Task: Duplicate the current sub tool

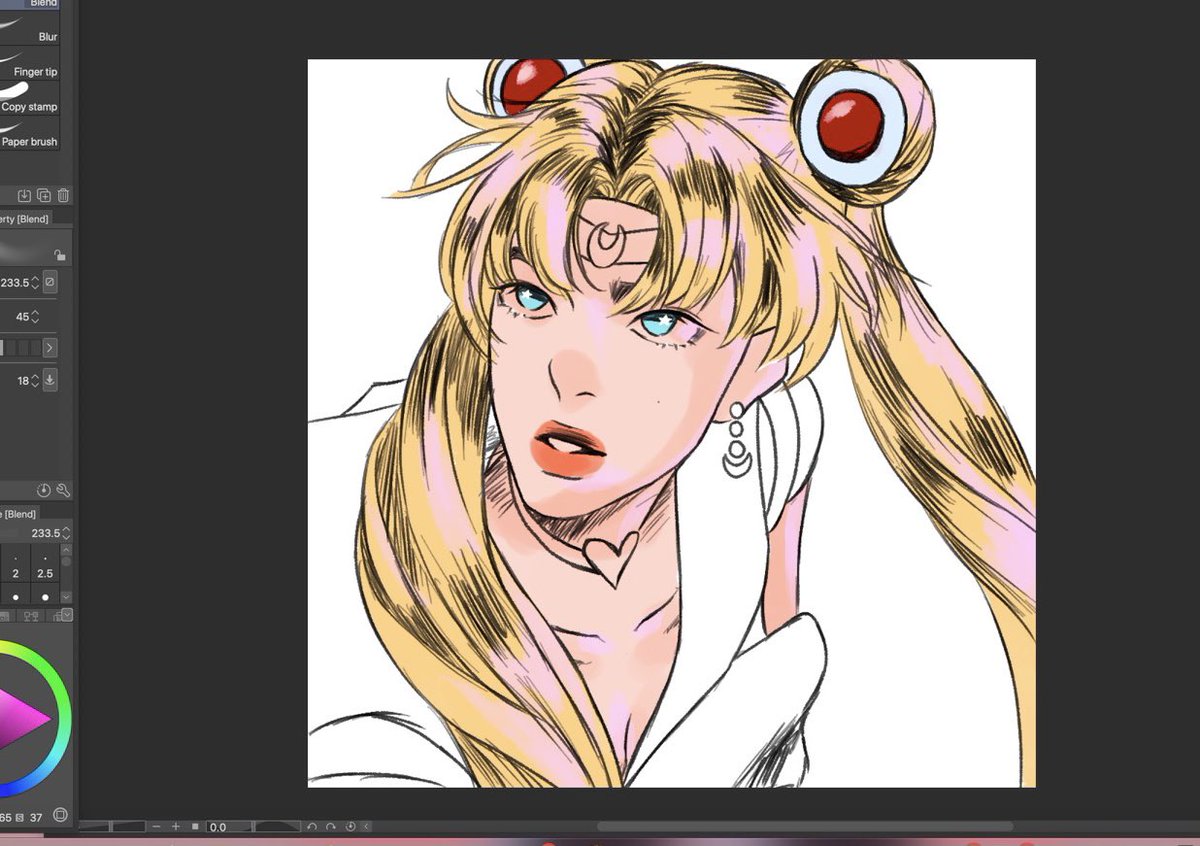Action: tap(44, 195)
